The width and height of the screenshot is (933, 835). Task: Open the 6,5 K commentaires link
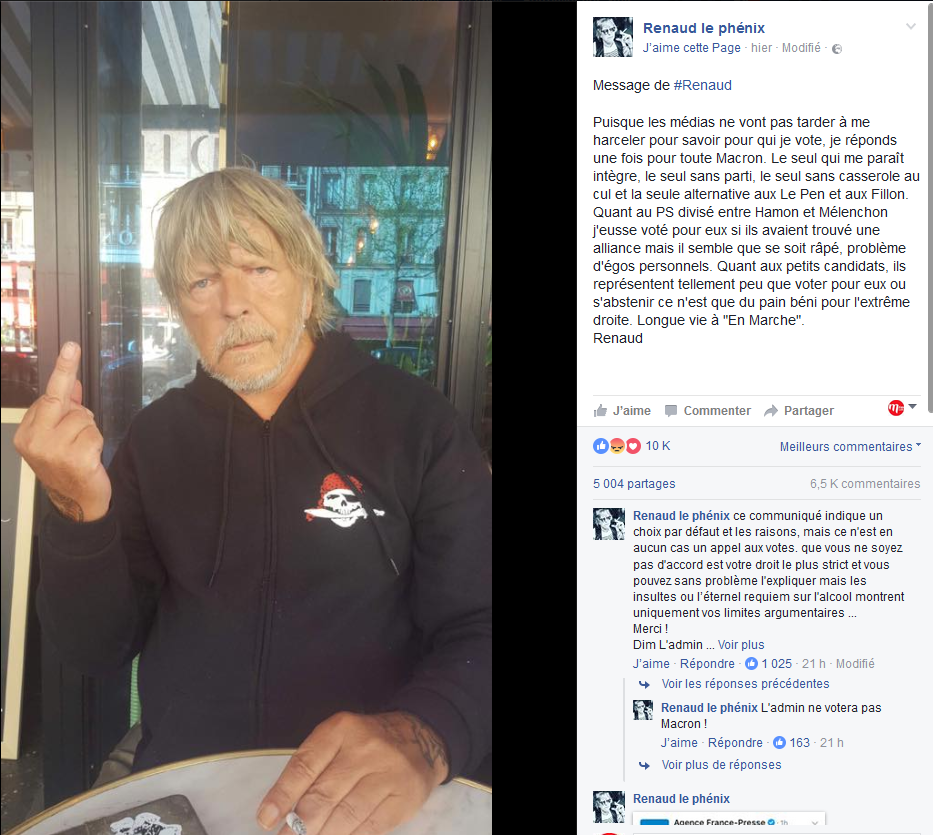click(865, 484)
